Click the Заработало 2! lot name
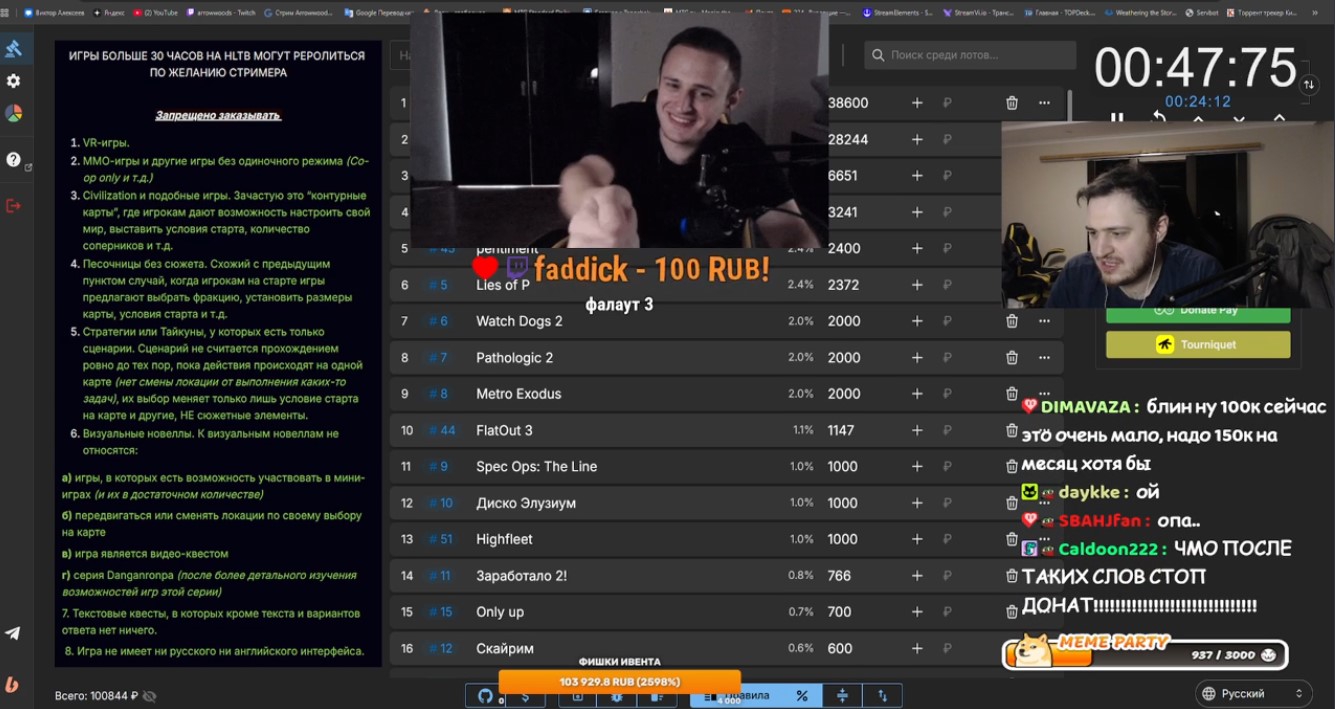The width and height of the screenshot is (1335, 709). (x=522, y=576)
